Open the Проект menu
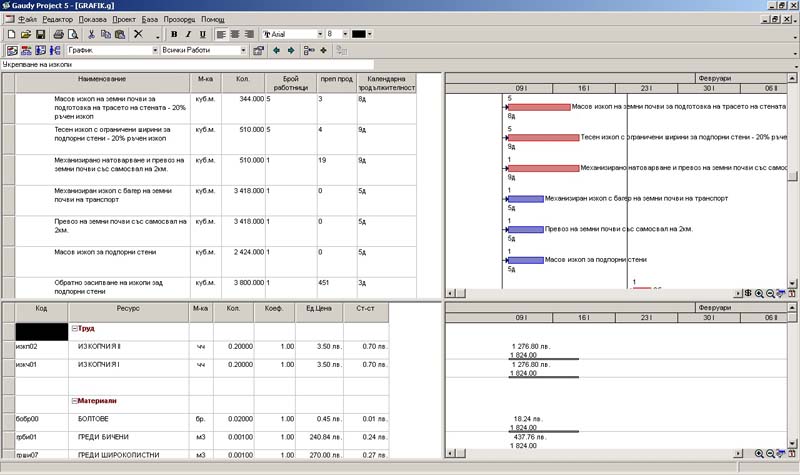This screenshot has height=475, width=800. pos(124,19)
